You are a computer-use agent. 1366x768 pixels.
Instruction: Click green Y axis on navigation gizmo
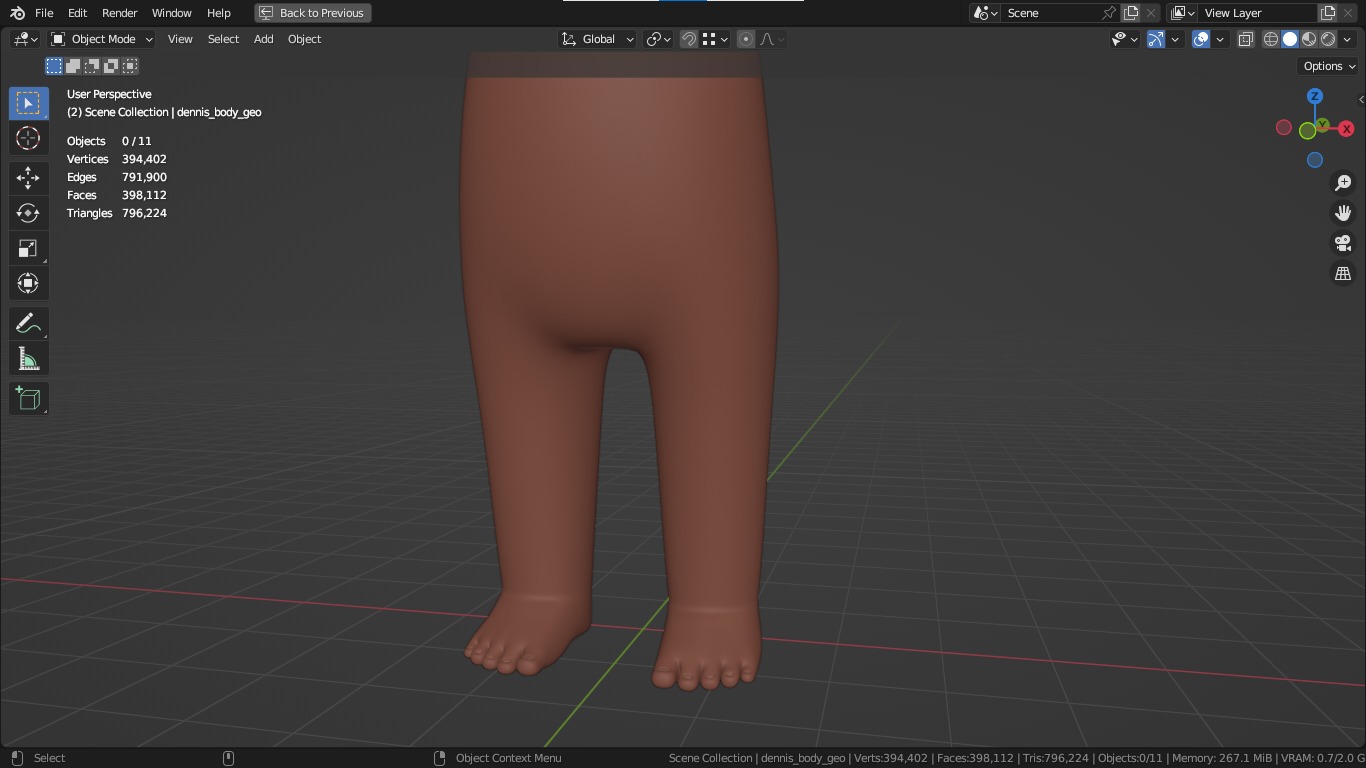(x=1322, y=125)
